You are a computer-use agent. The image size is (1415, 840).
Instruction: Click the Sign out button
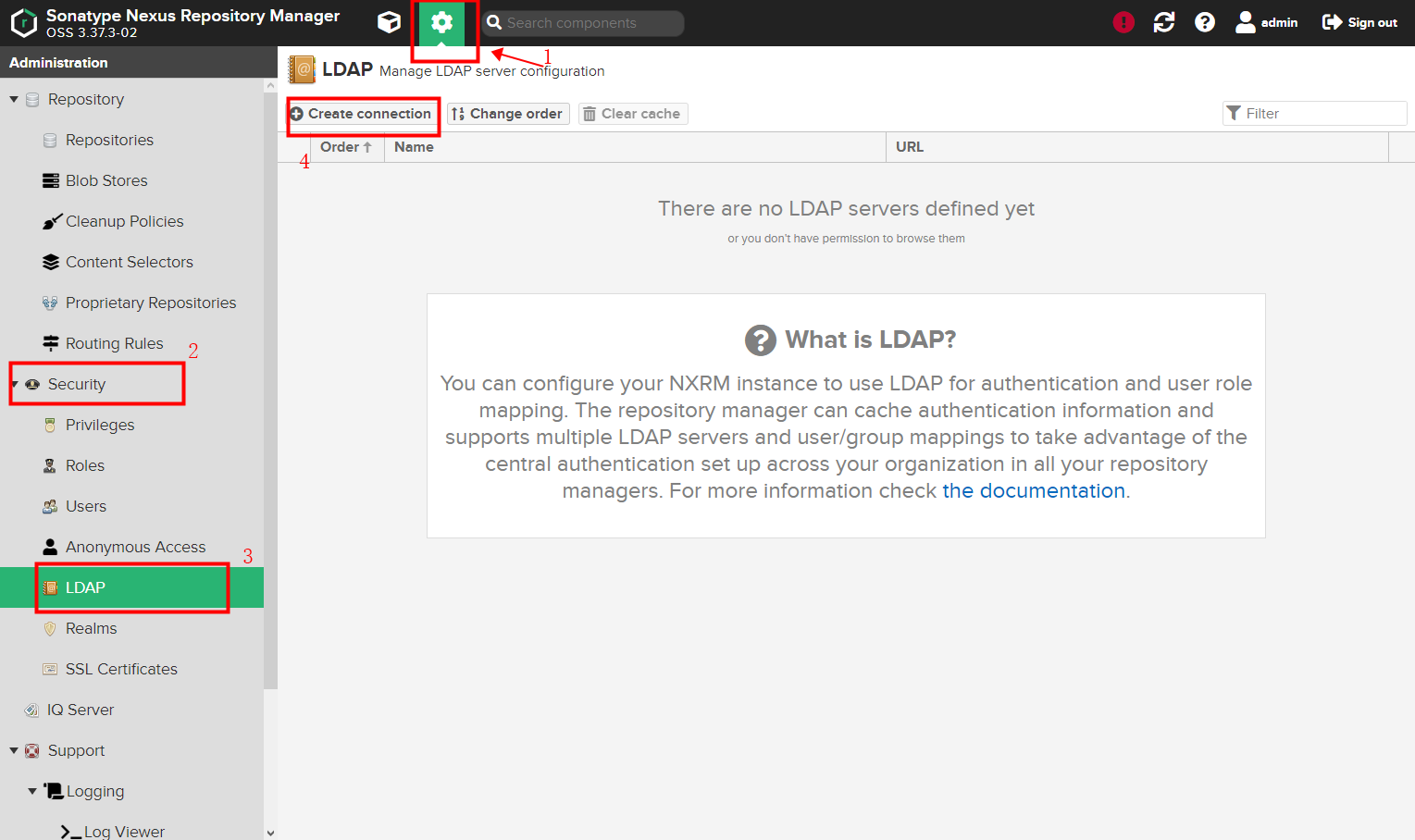tap(1359, 22)
